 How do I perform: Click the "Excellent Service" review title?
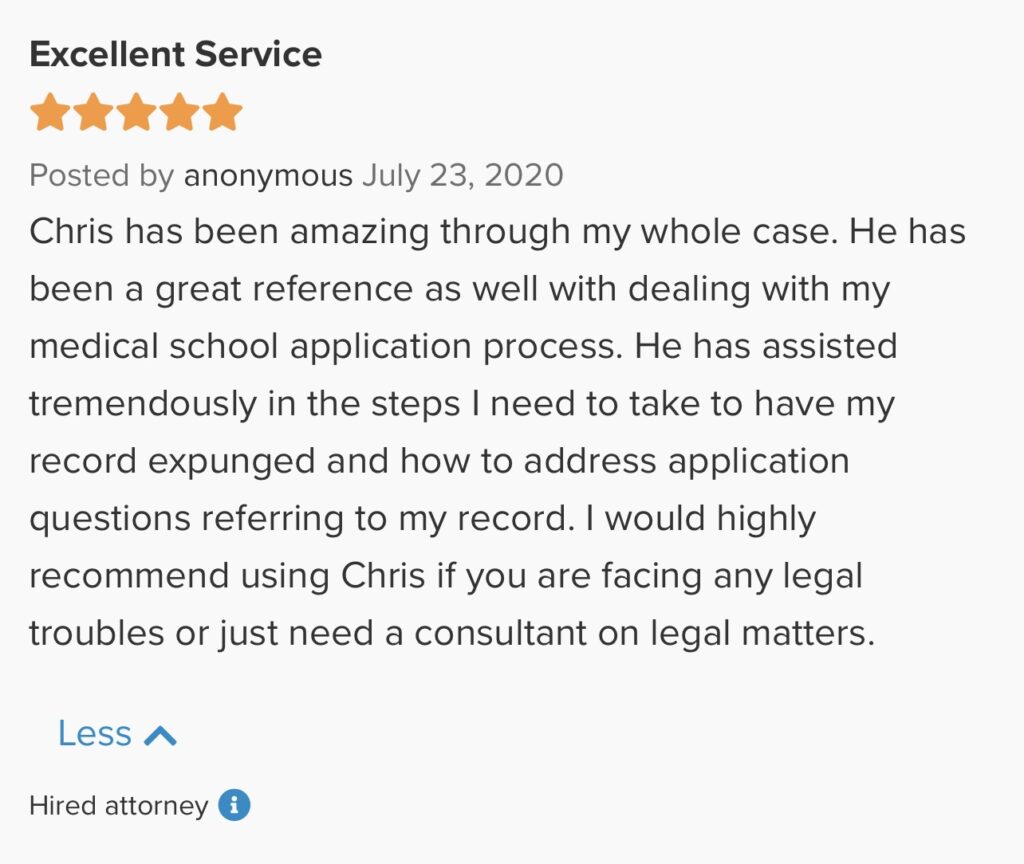pos(176,54)
